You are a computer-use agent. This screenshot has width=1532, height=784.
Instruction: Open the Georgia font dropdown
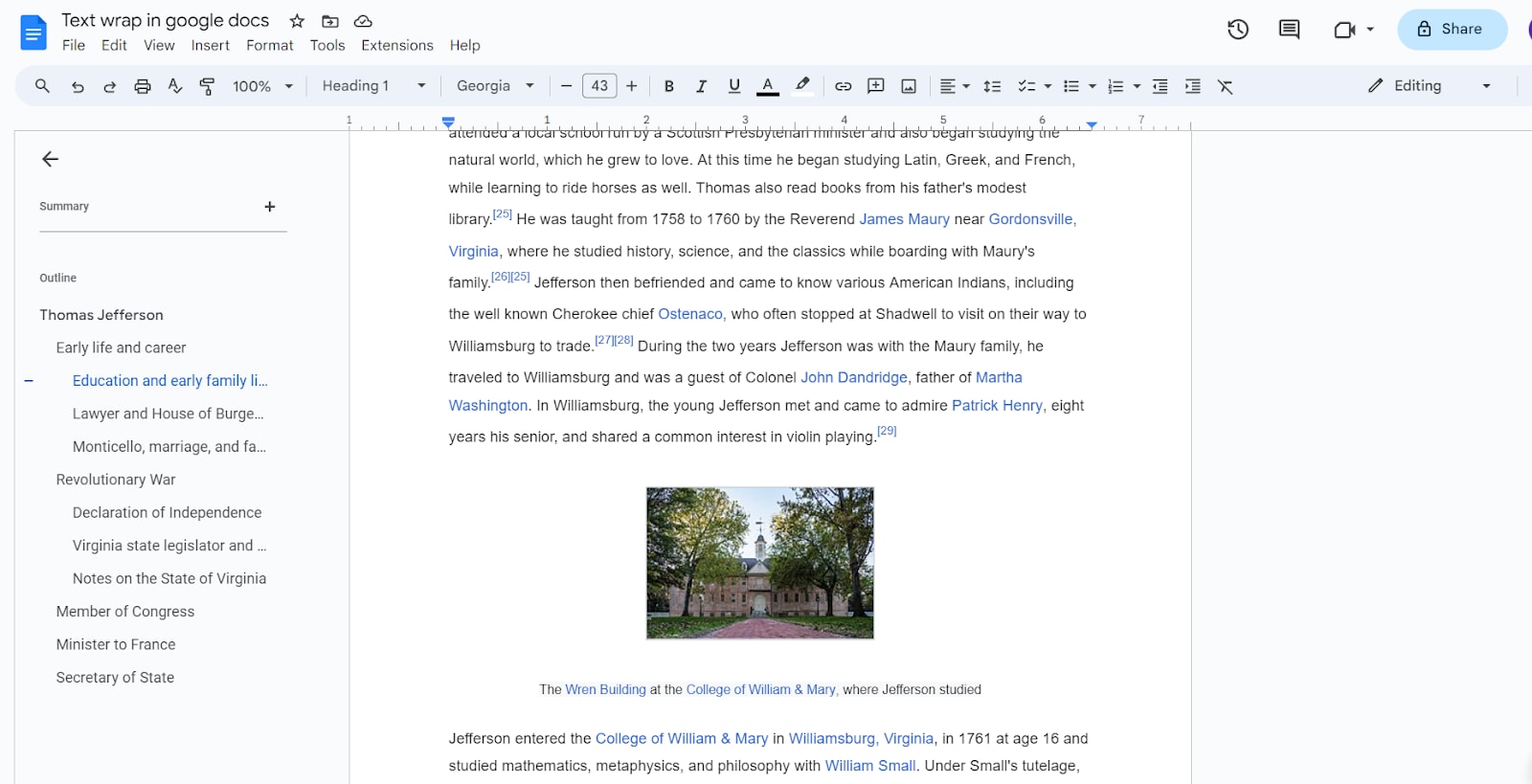click(495, 86)
